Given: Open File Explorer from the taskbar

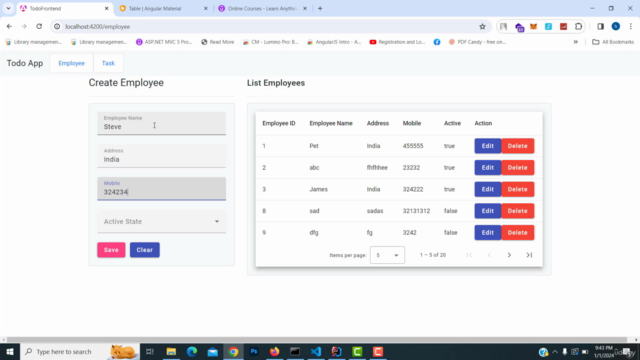Looking at the screenshot, I should [x=171, y=351].
